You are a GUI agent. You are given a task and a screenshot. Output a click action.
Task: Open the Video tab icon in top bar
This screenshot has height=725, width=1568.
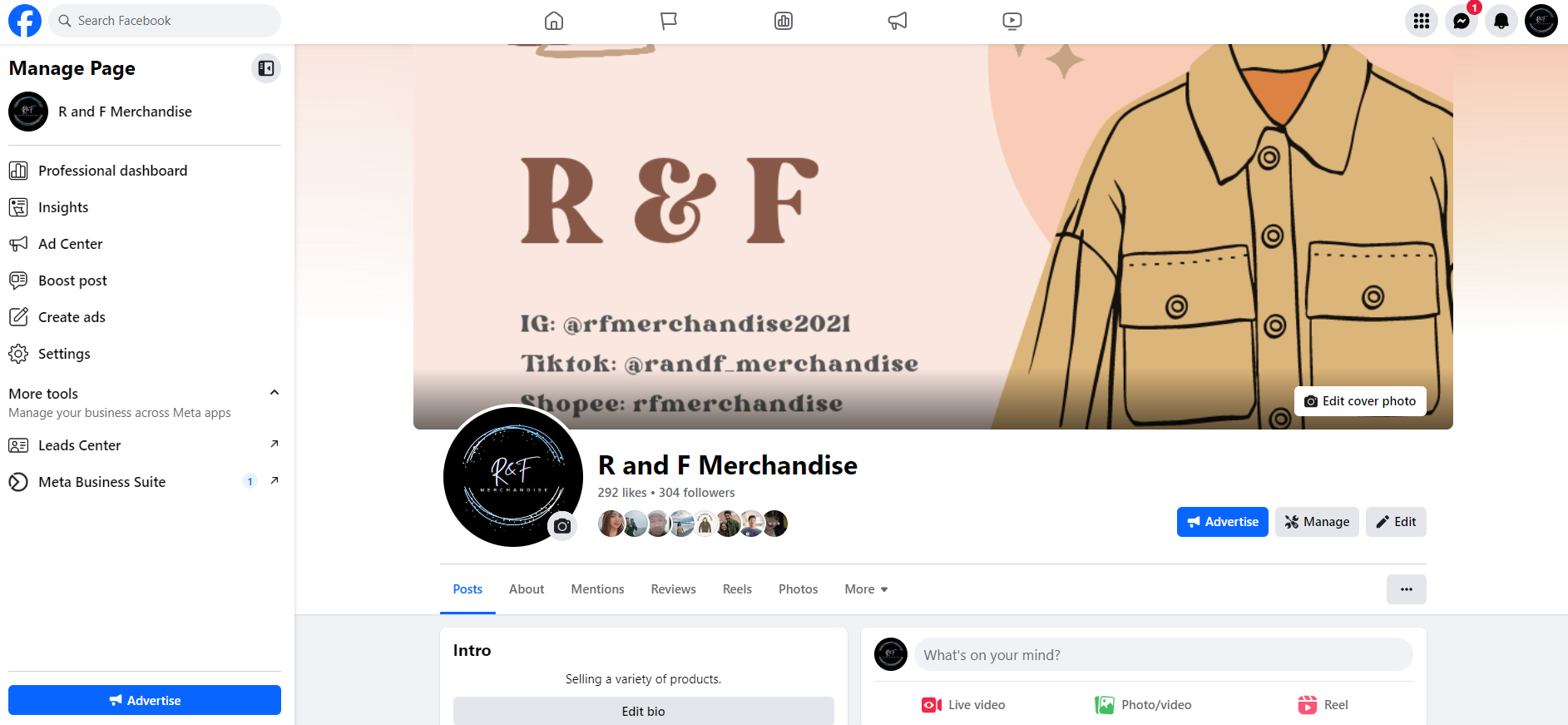pyautogui.click(x=1012, y=21)
